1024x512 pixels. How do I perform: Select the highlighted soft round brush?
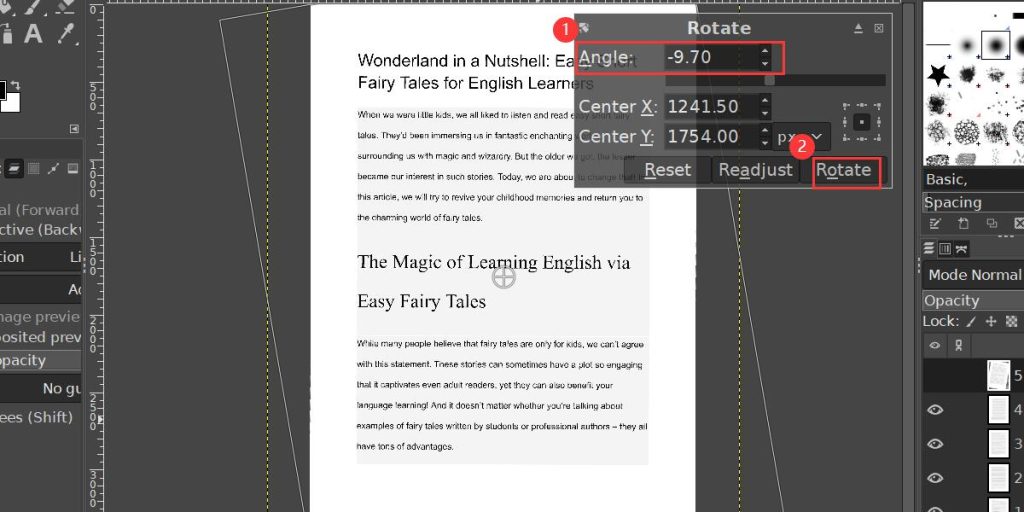coord(996,45)
